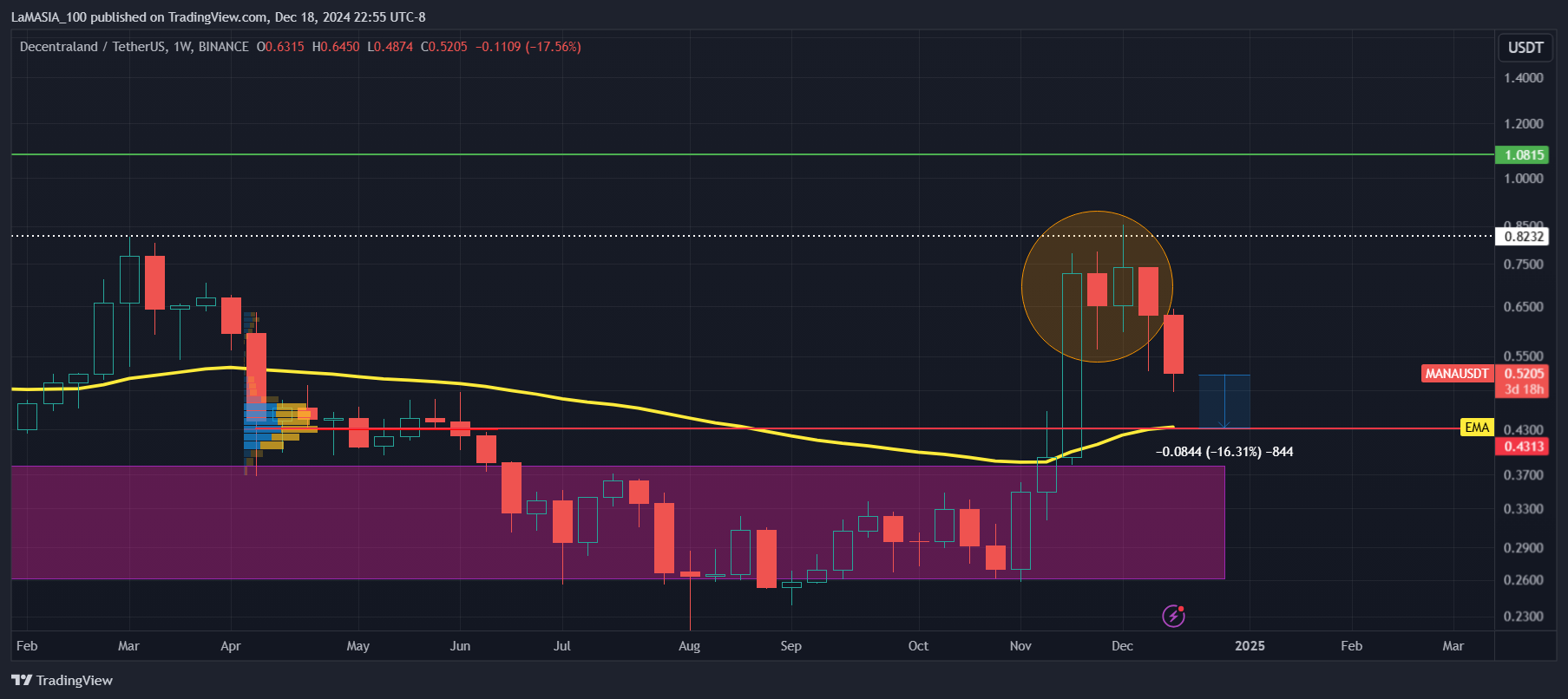This screenshot has width=1568, height=699.
Task: Click the yellow EMA label tag
Action: [1477, 428]
